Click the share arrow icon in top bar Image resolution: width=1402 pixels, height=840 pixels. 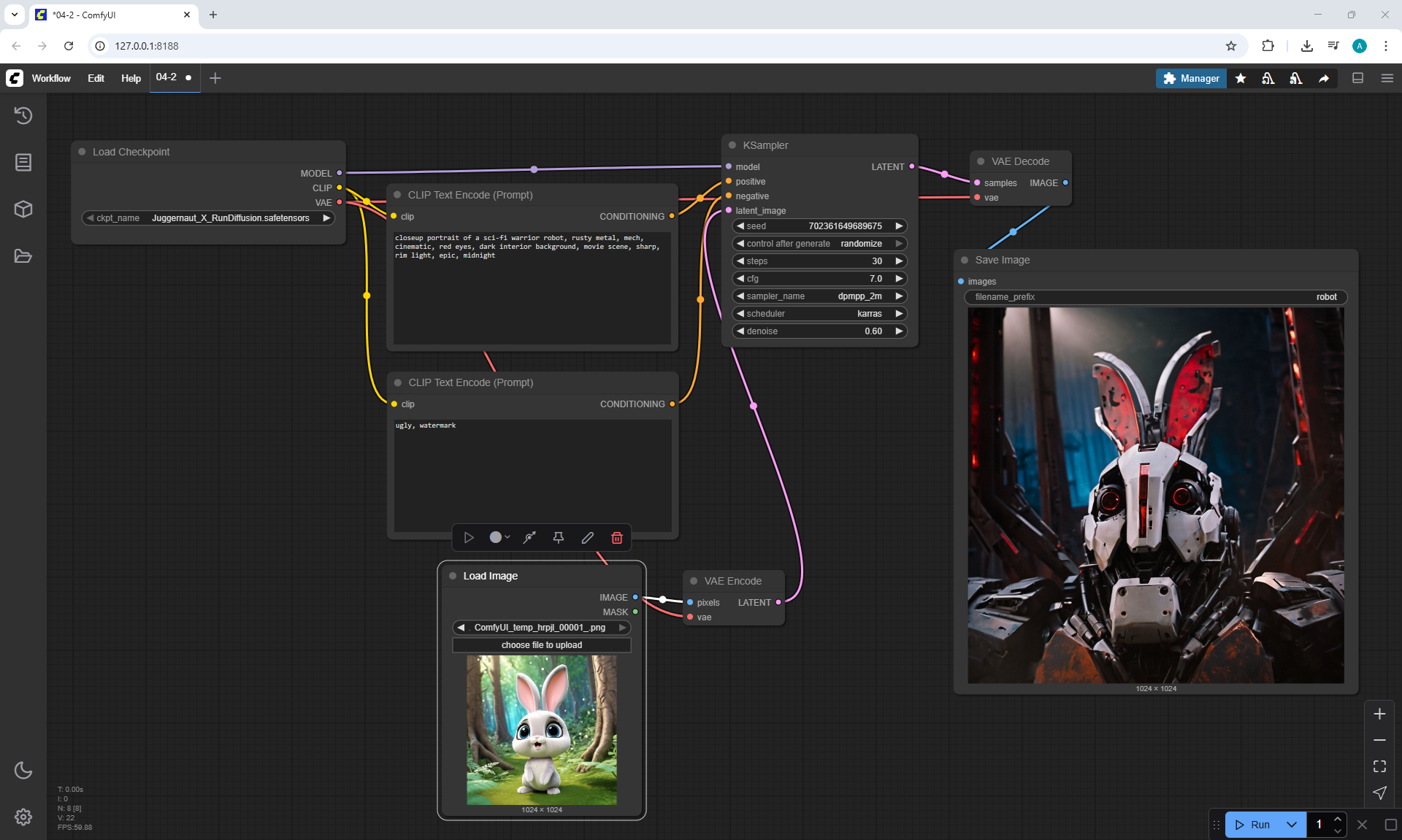[x=1324, y=79]
